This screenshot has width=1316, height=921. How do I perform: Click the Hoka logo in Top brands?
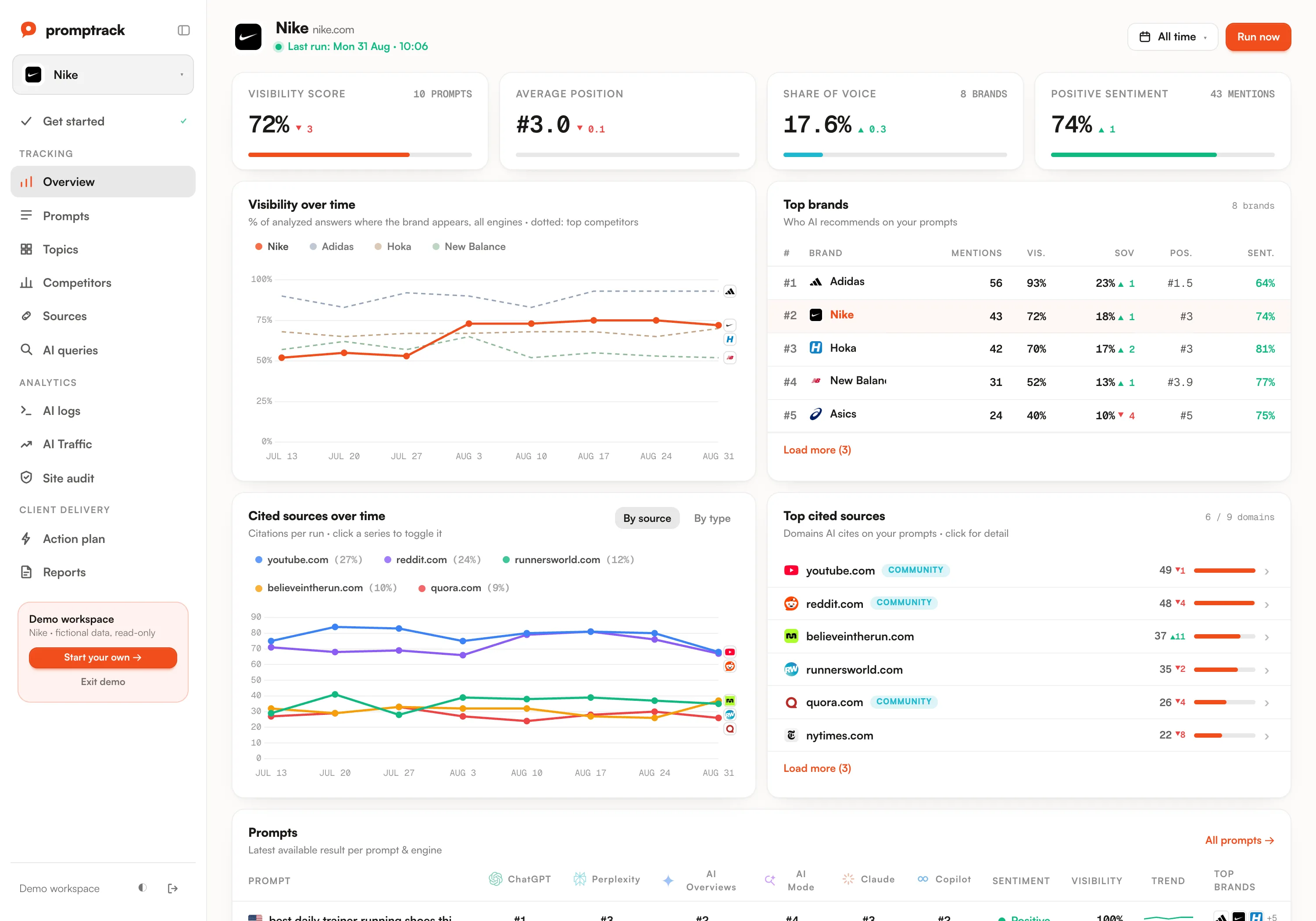pos(815,348)
